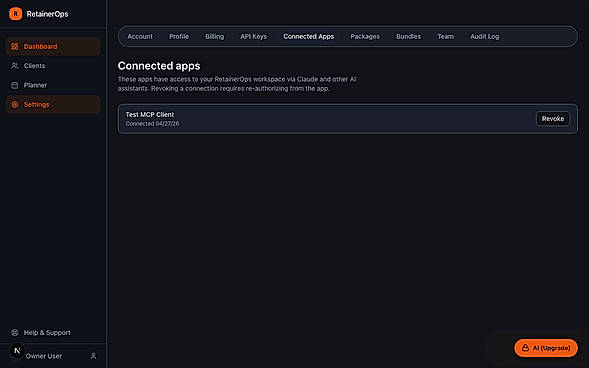
Task: Click the Settings gear icon
Action: pos(15,104)
